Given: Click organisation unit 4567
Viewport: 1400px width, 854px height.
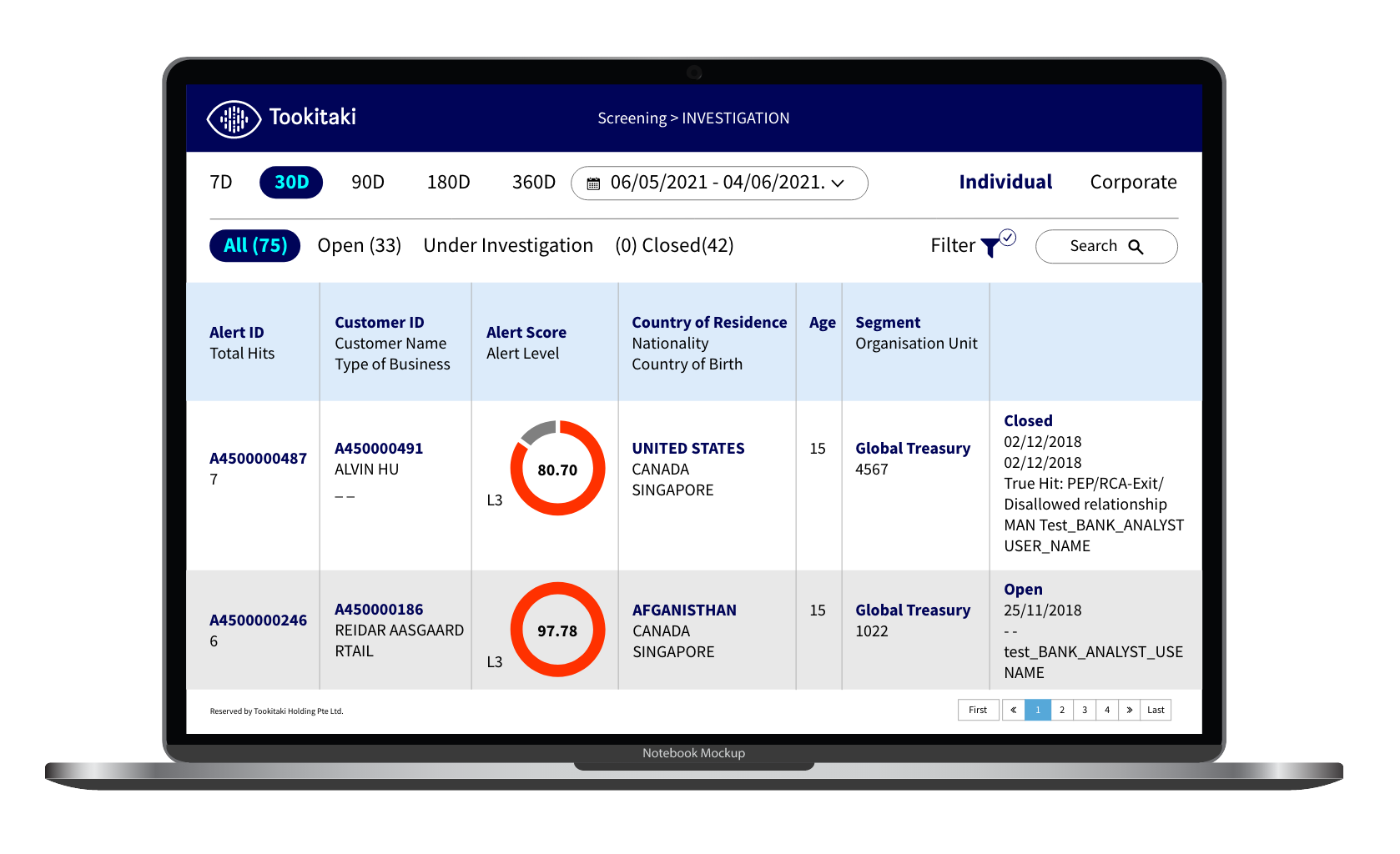Looking at the screenshot, I should (871, 470).
